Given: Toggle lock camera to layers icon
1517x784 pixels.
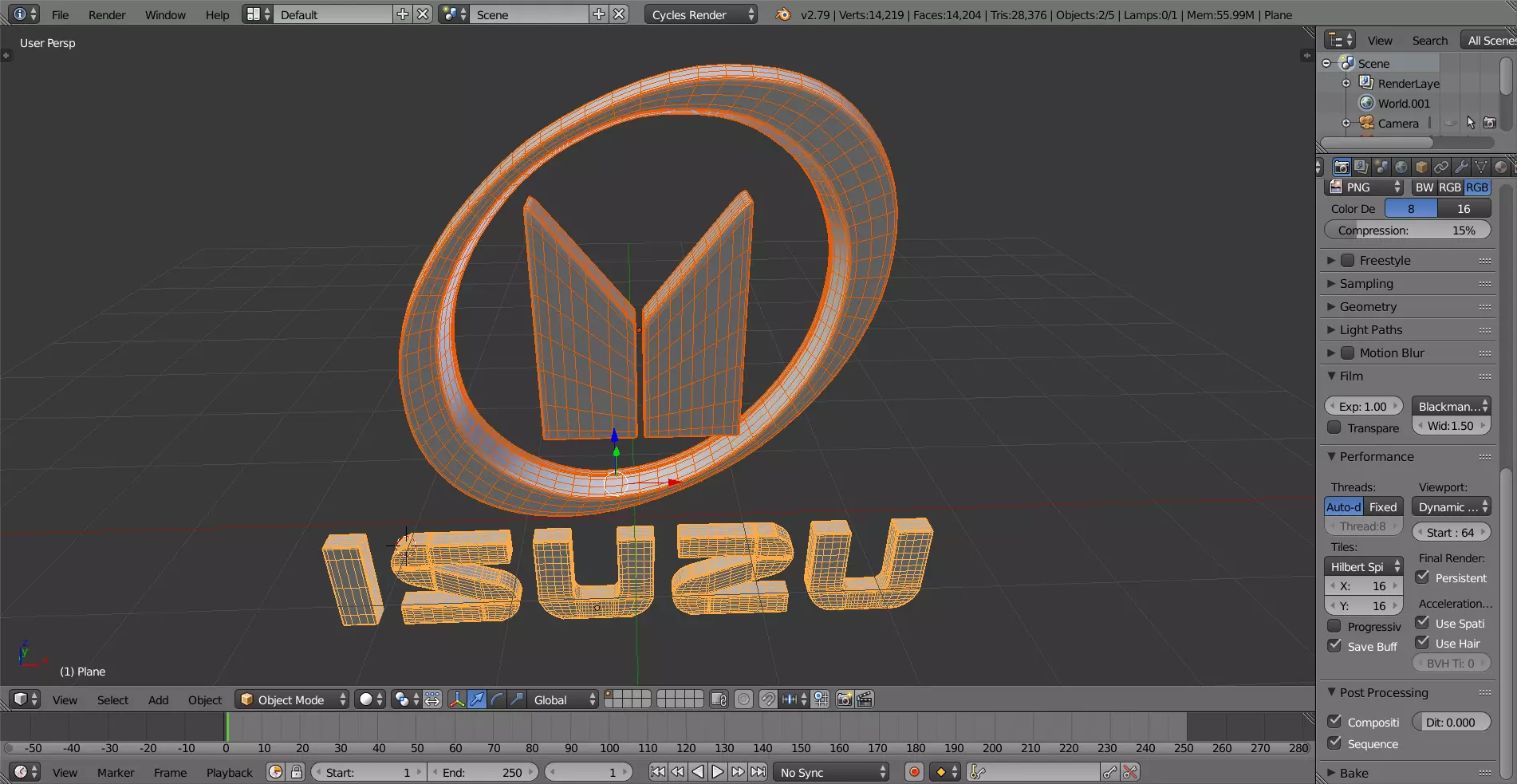Looking at the screenshot, I should click(719, 699).
